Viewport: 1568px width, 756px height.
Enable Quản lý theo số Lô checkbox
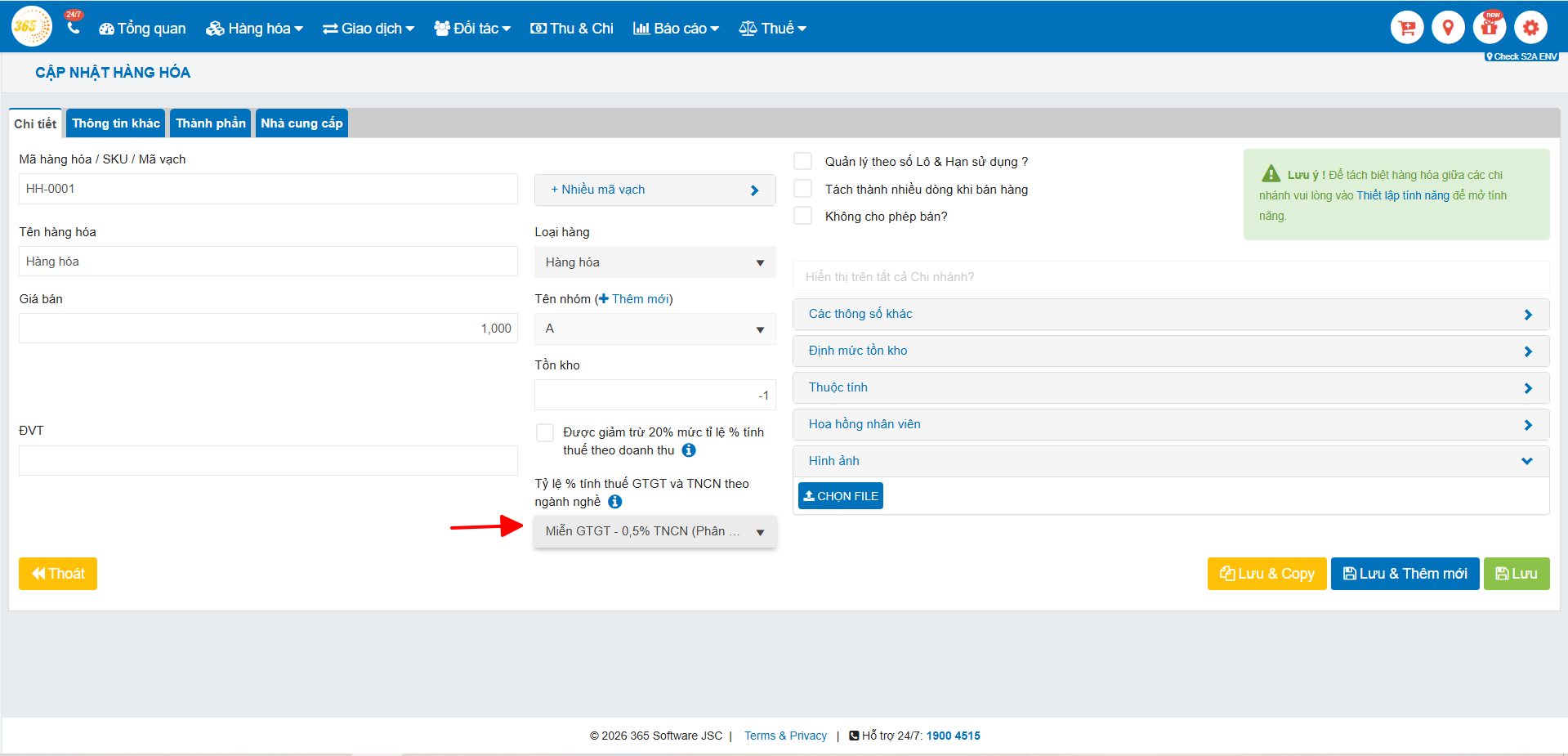803,161
